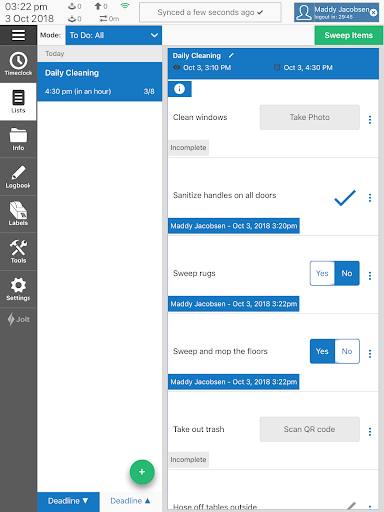Select Yes for Sweep and mop the floors
Viewport: 384px width, 512px height.
[x=322, y=351]
